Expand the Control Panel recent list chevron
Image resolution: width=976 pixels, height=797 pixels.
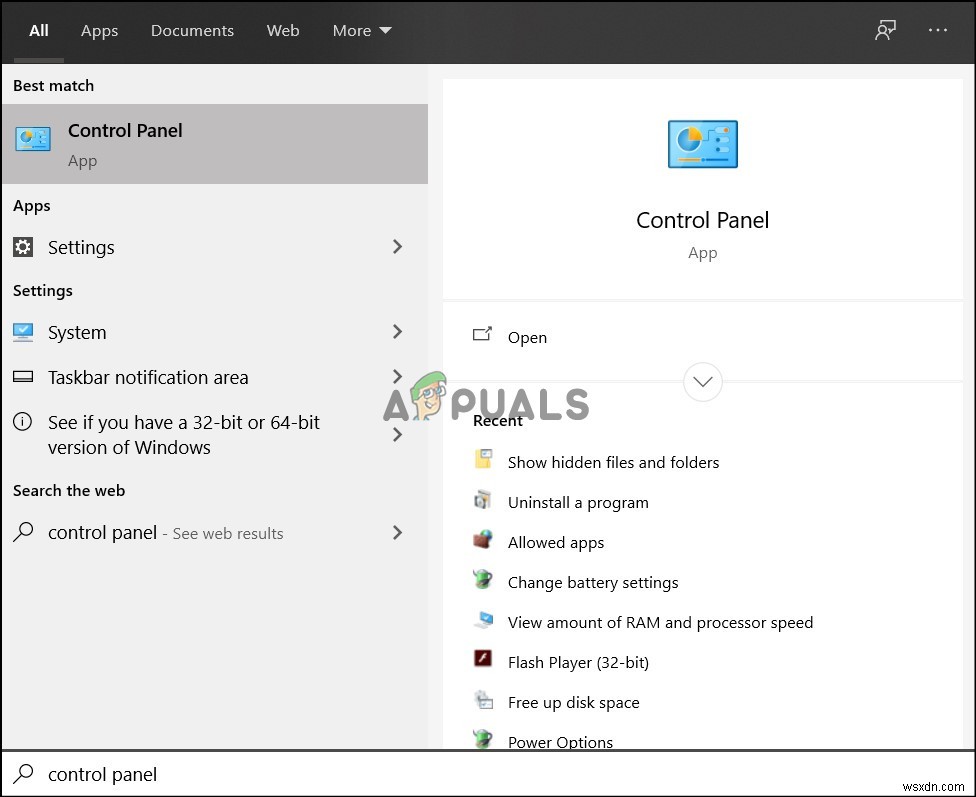702,382
